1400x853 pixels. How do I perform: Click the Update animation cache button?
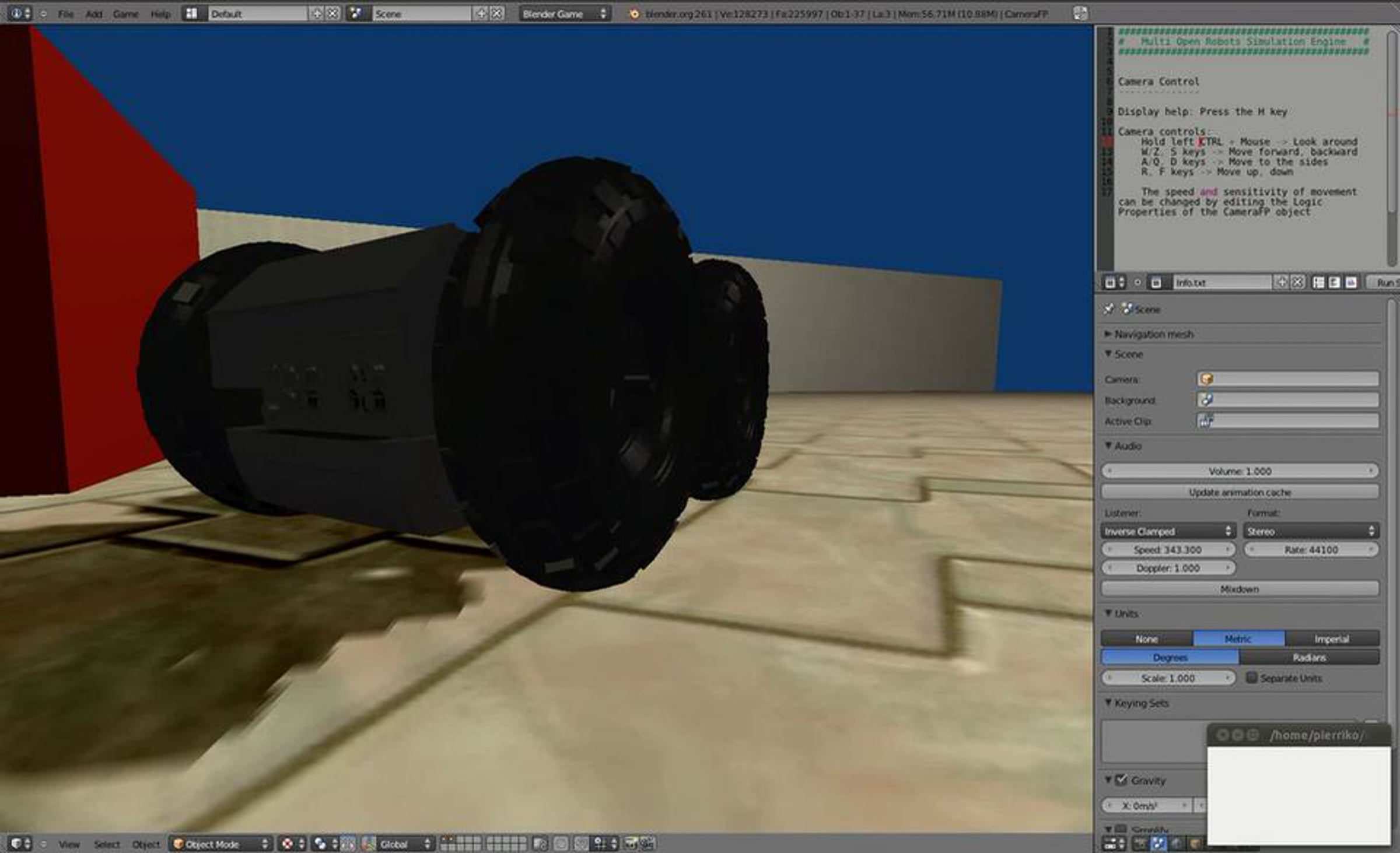[x=1240, y=492]
